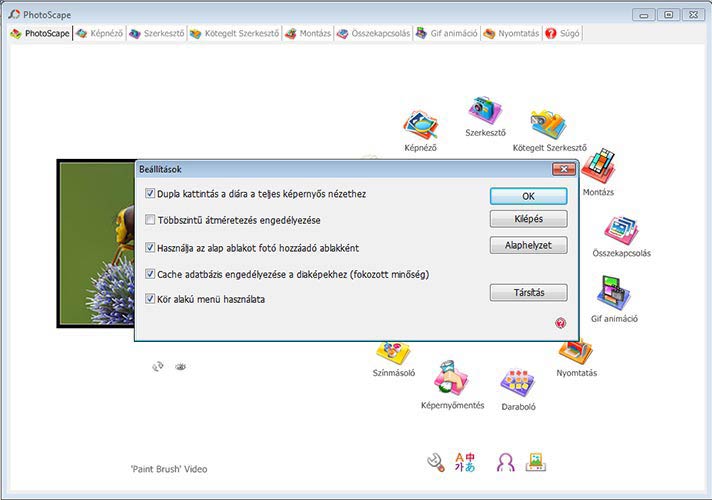Image resolution: width=712 pixels, height=500 pixels.
Task: Click the language selection icon
Action: tap(466, 461)
